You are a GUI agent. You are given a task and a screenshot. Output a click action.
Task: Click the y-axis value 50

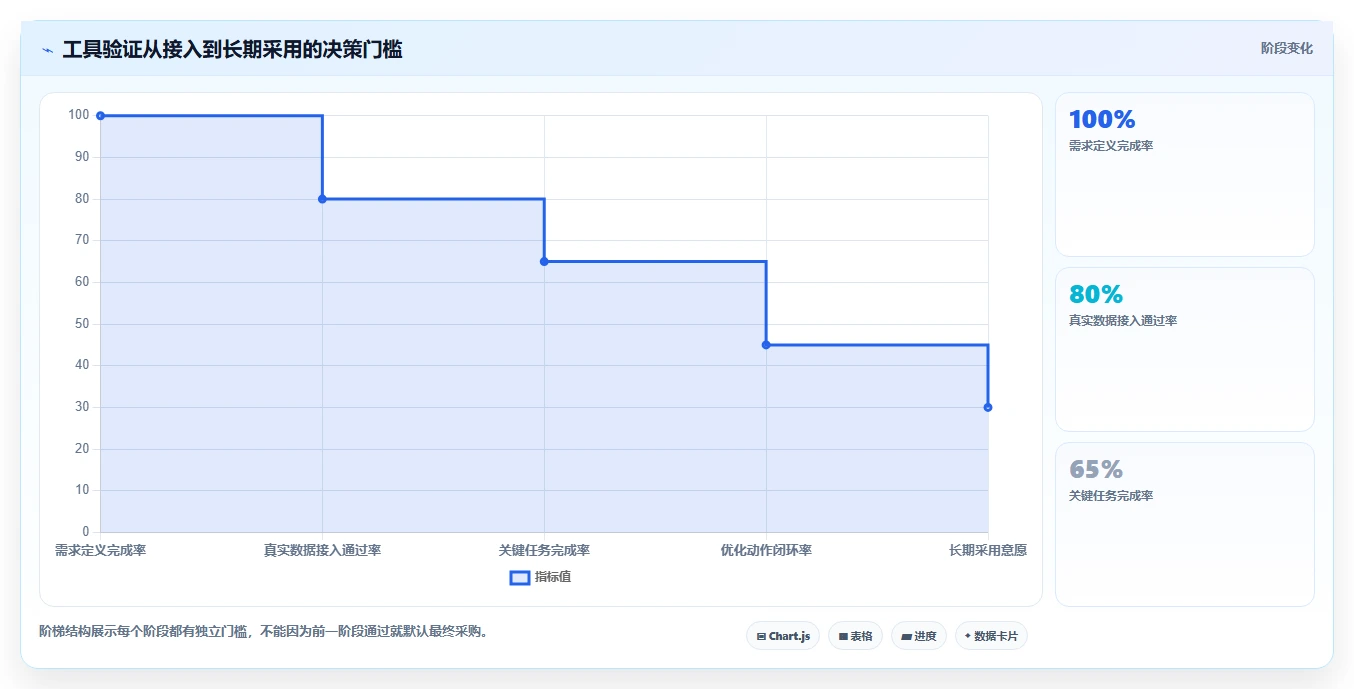[x=82, y=324]
